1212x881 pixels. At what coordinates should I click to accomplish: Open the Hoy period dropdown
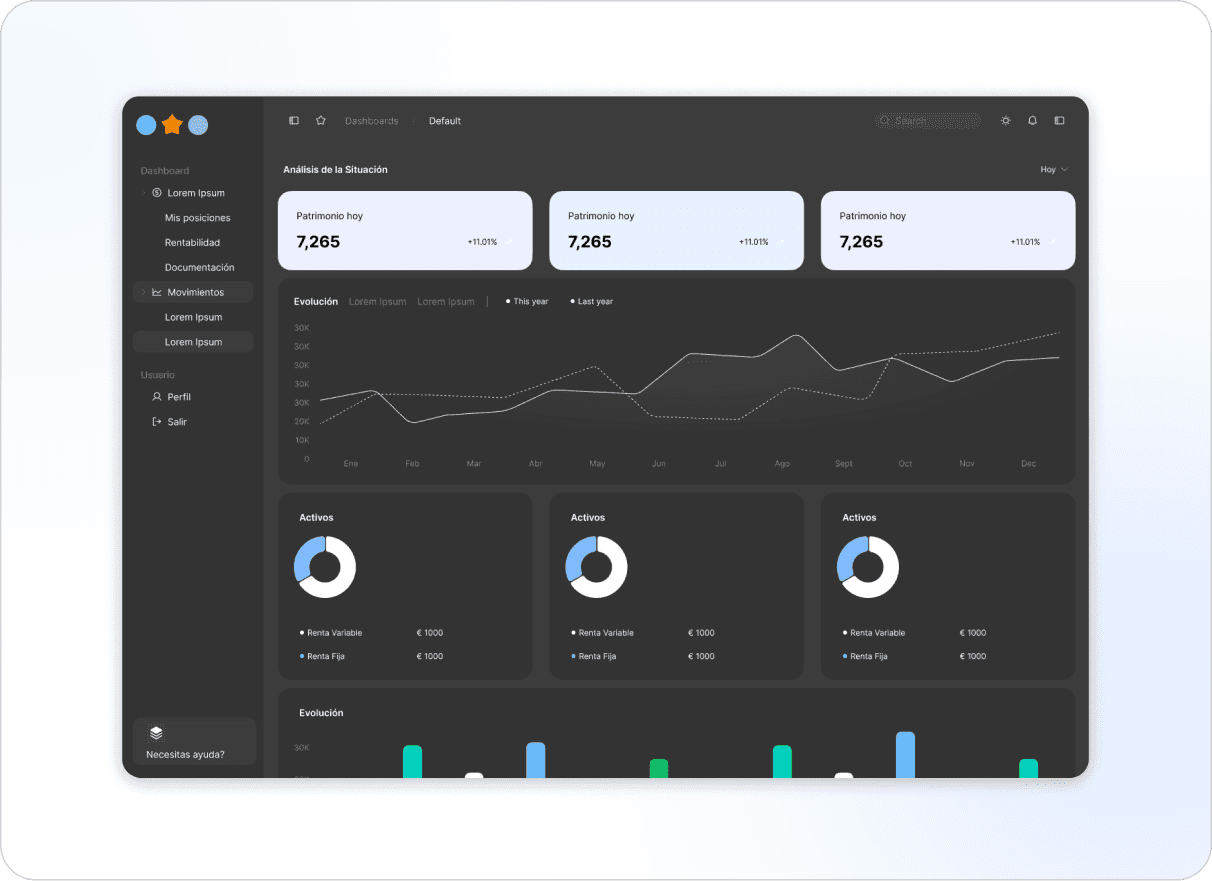click(1054, 170)
